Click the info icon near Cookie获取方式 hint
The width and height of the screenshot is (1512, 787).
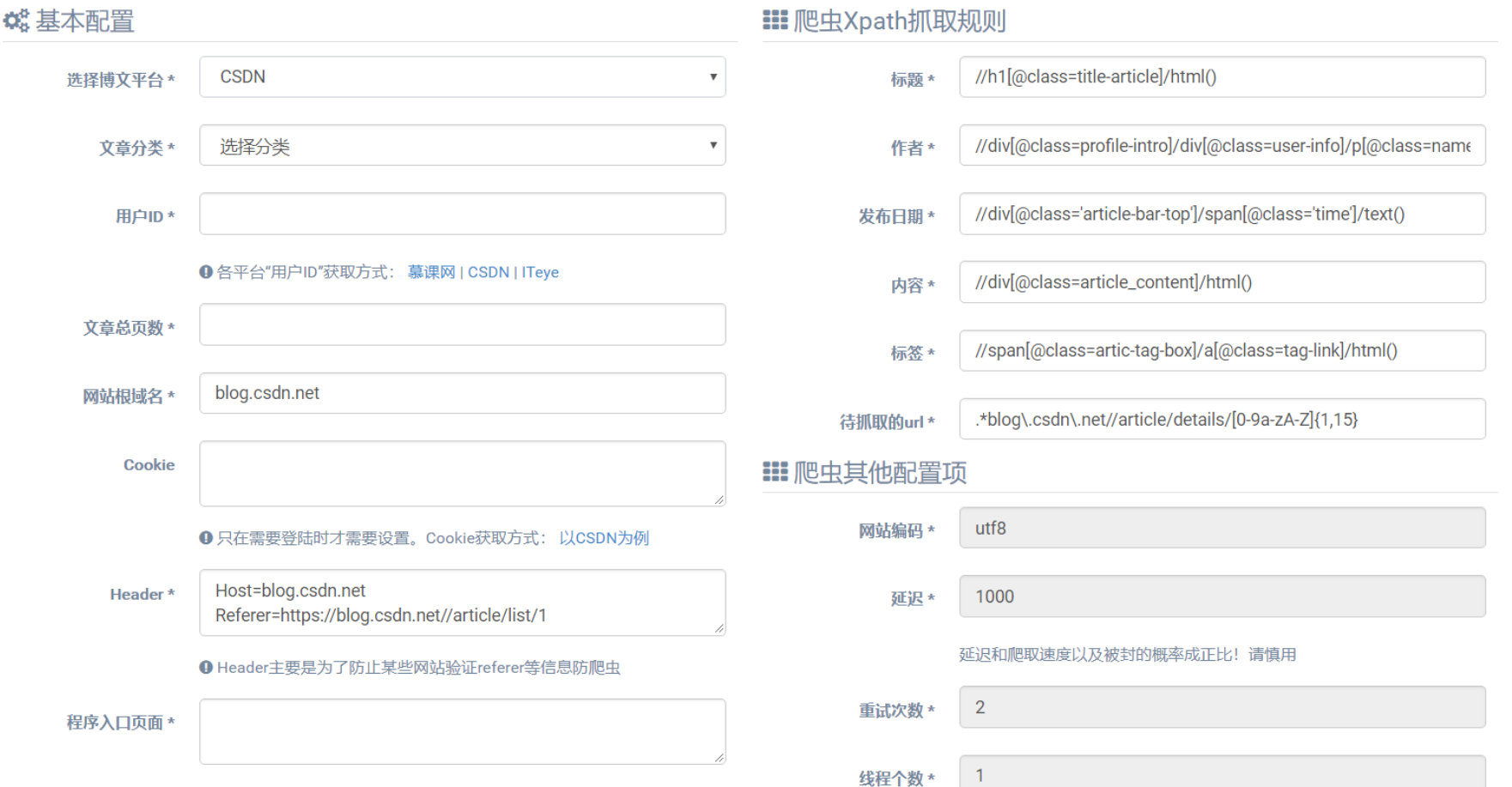pyautogui.click(x=205, y=538)
